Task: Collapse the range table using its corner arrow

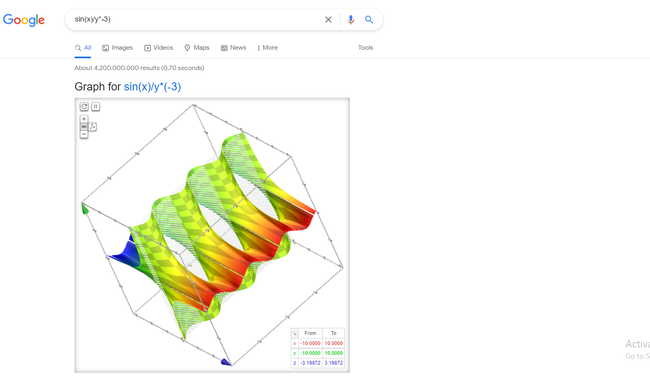Action: click(x=294, y=333)
